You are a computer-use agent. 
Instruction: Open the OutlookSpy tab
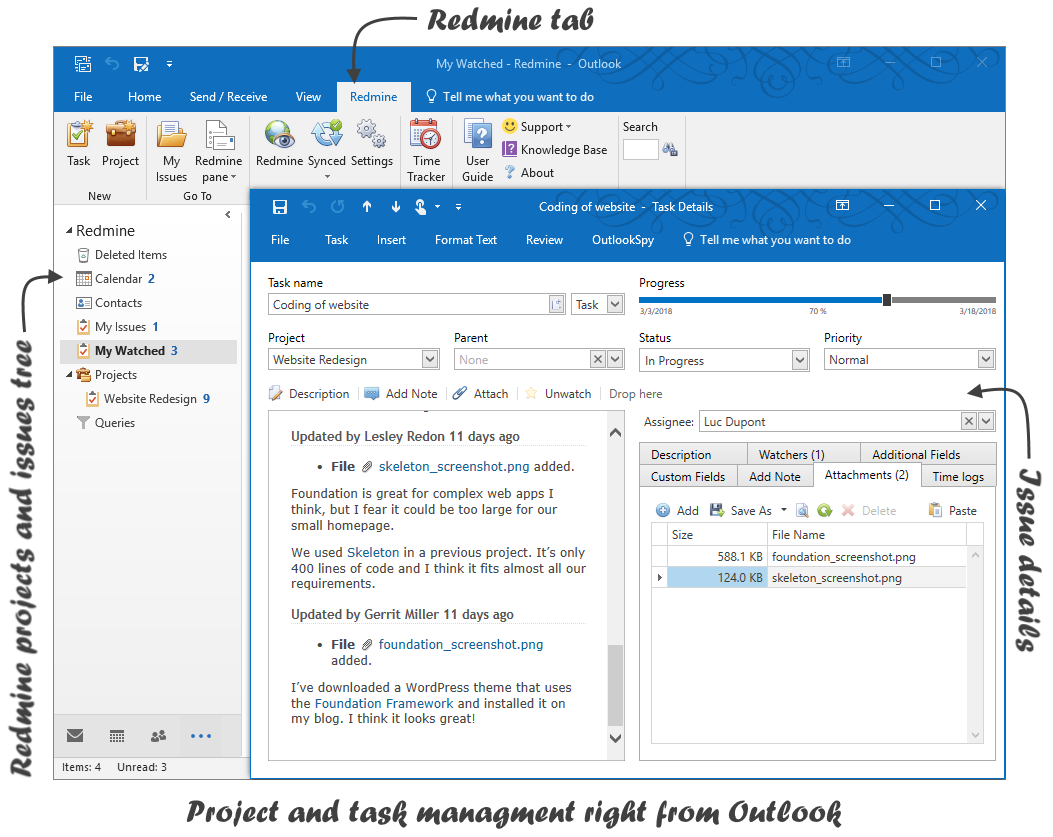point(623,240)
